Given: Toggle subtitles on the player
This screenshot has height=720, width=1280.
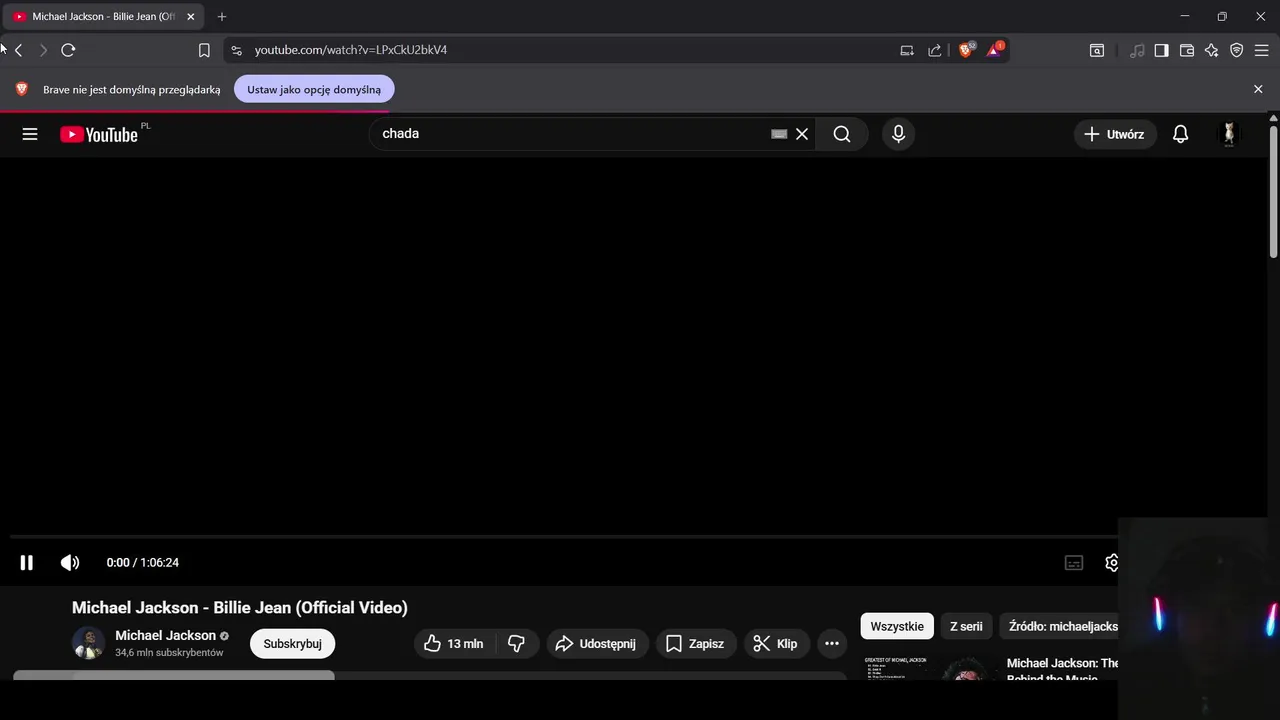Looking at the screenshot, I should coord(1074,563).
